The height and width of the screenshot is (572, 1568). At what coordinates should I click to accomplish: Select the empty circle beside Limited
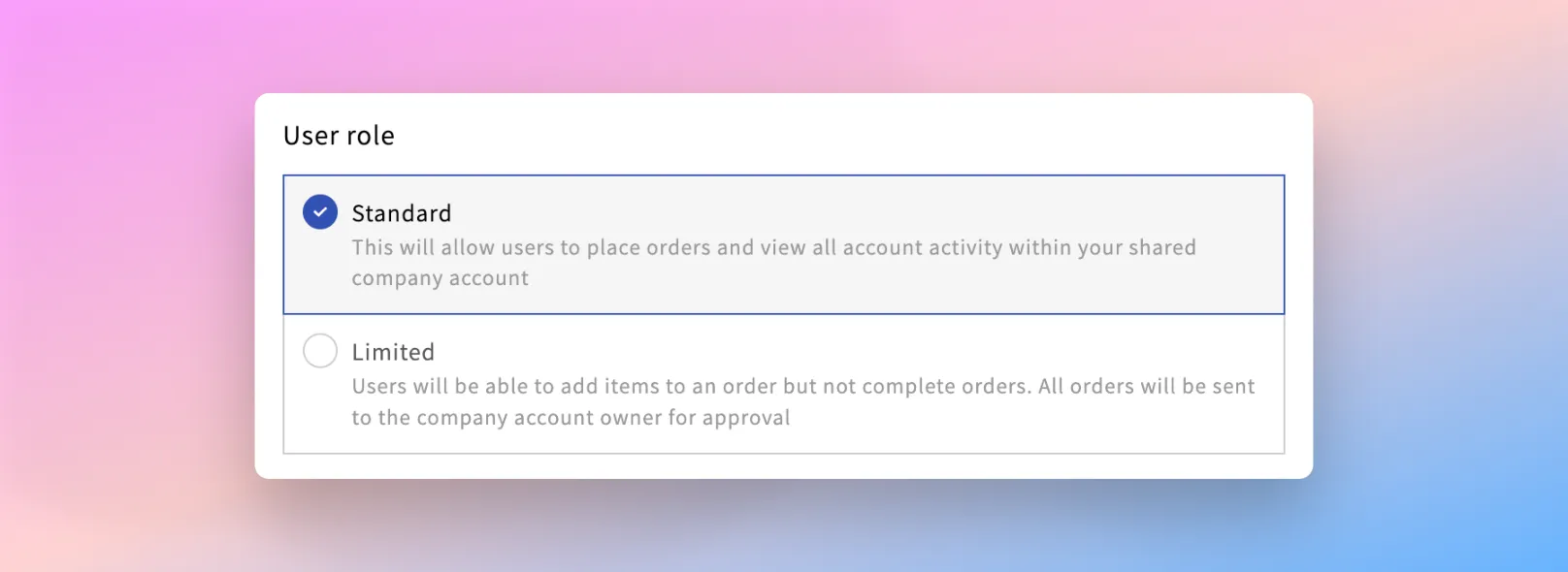[320, 351]
